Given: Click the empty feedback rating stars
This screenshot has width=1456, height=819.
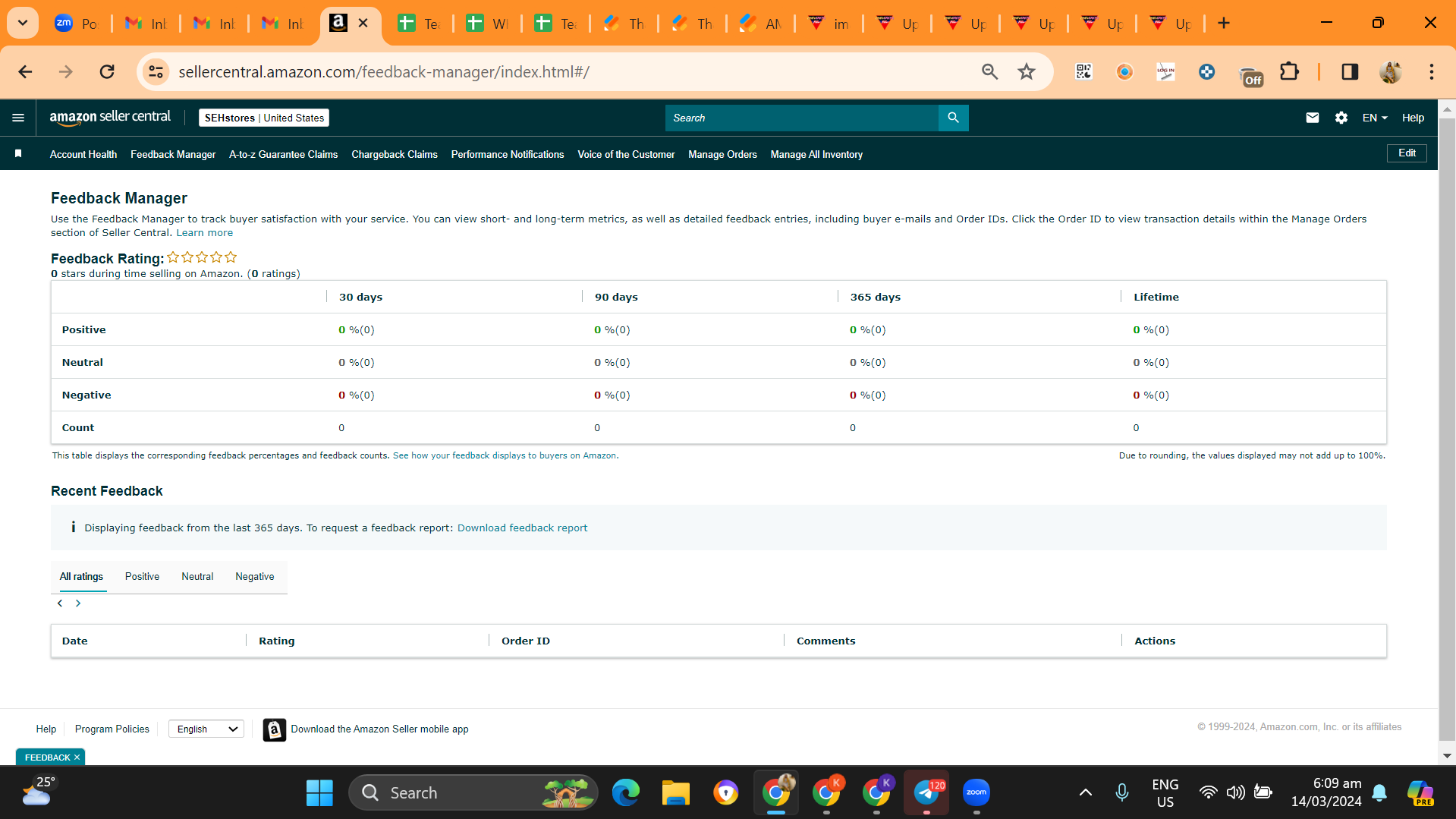Looking at the screenshot, I should pos(202,257).
